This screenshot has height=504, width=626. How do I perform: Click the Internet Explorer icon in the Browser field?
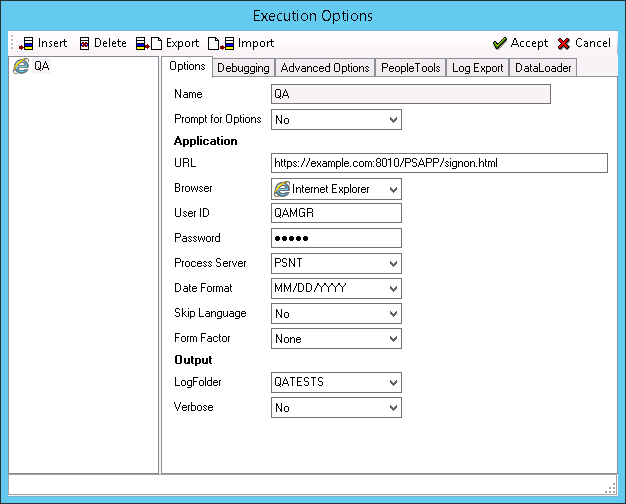282,189
